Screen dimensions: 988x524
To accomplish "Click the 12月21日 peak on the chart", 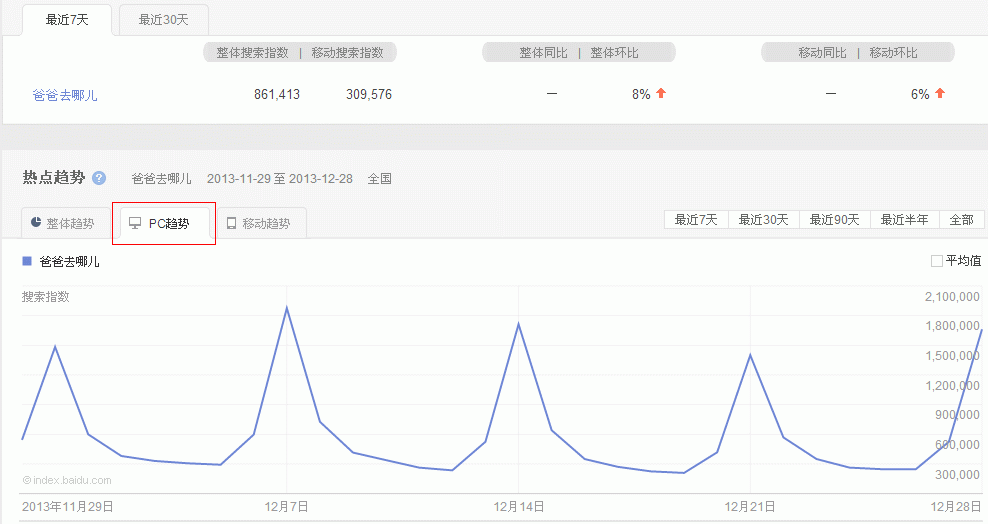I will (x=750, y=355).
